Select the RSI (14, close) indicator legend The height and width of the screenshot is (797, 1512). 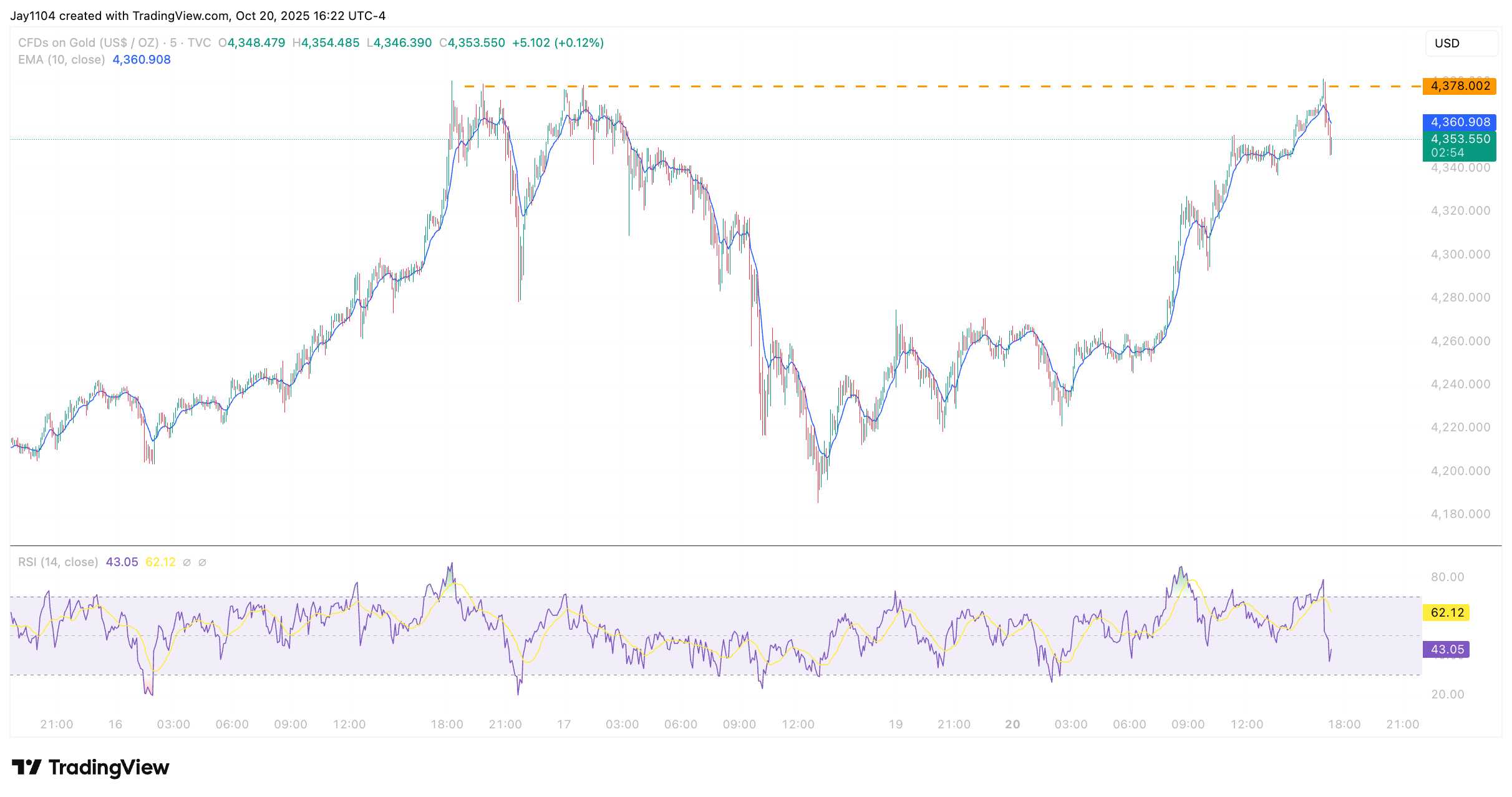[58, 562]
